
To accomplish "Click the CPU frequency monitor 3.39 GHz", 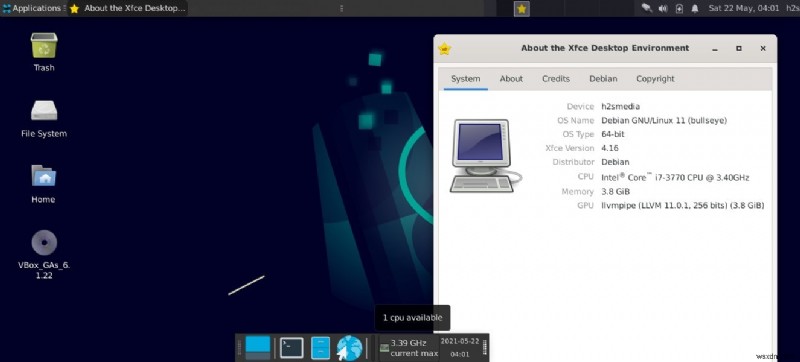I will tap(409, 348).
